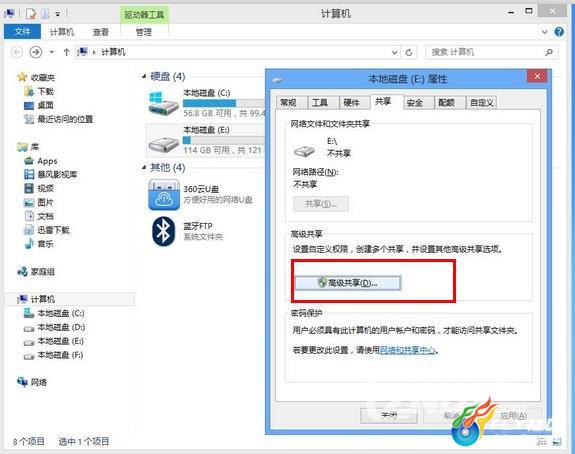This screenshot has width=575, height=454.
Task: Select 本地磁盘 (C:) drive icon in main pane
Action: (x=163, y=103)
